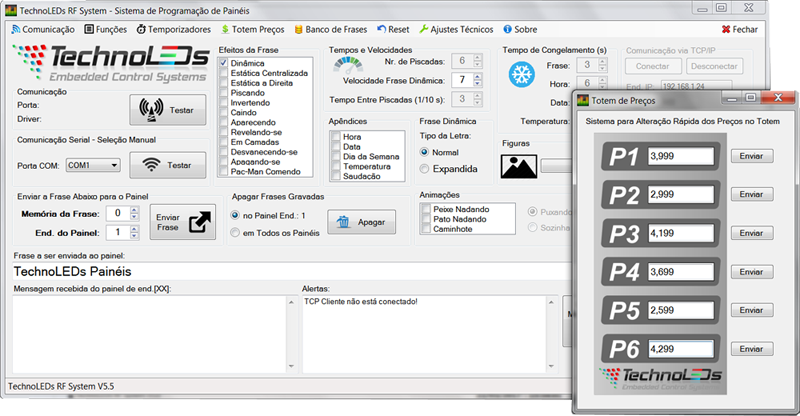Decrease Velocidade Frase Dinâmica stepper

point(478,83)
